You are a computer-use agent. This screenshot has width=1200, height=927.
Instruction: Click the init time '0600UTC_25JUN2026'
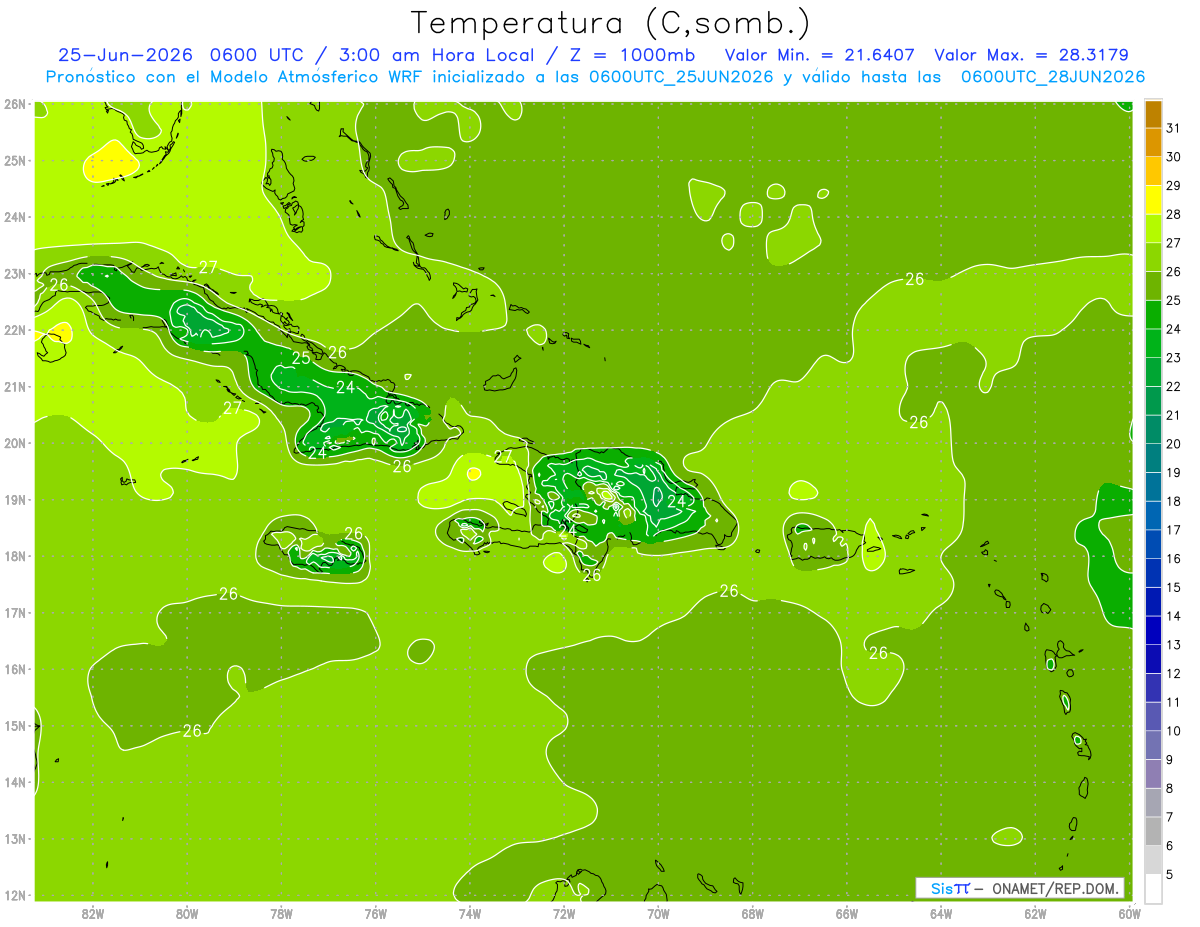click(681, 77)
